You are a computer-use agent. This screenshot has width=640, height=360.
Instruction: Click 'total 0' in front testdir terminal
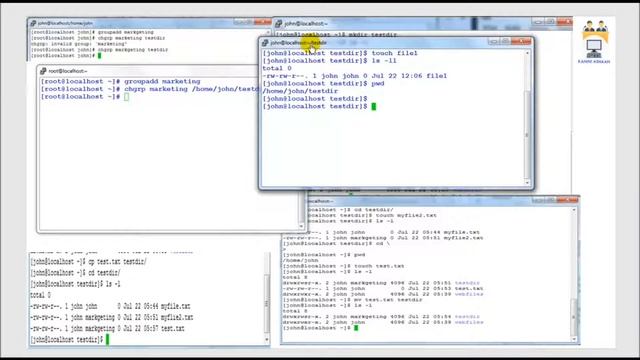coord(277,68)
